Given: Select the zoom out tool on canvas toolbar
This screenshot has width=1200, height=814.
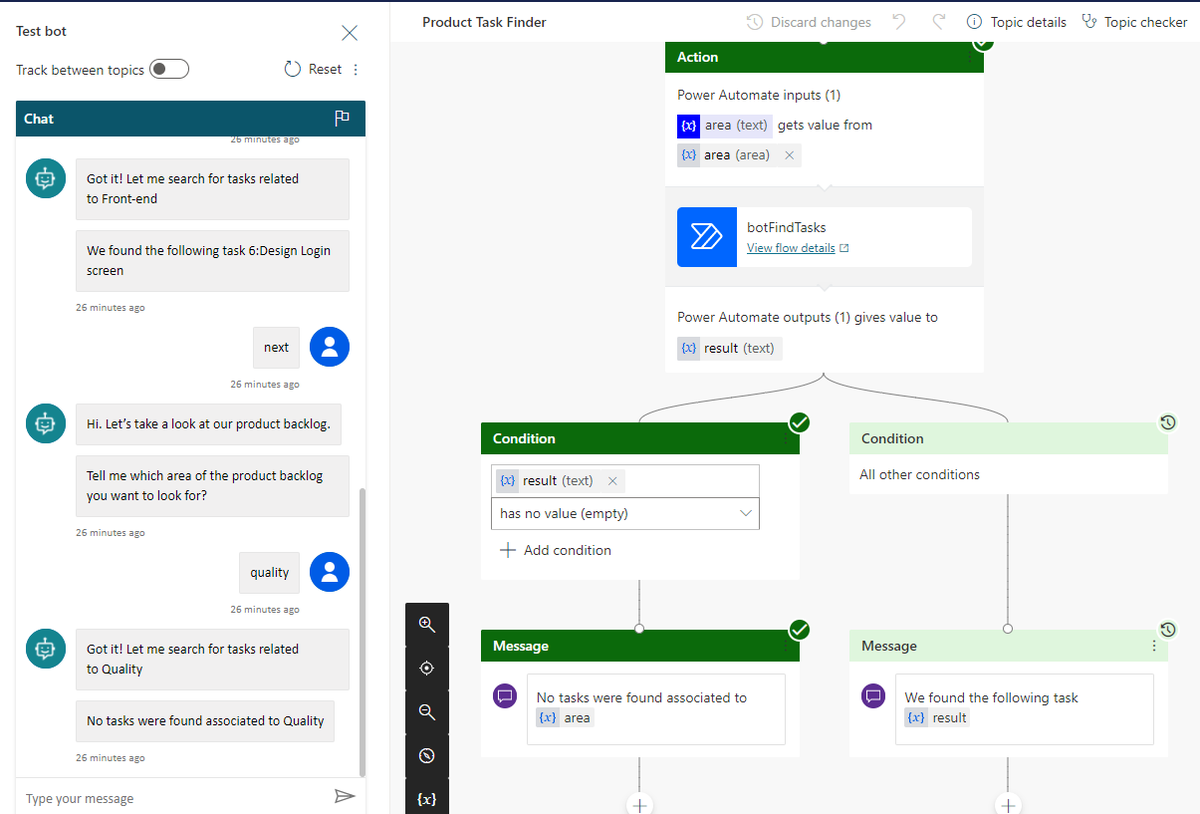Looking at the screenshot, I should click(427, 712).
